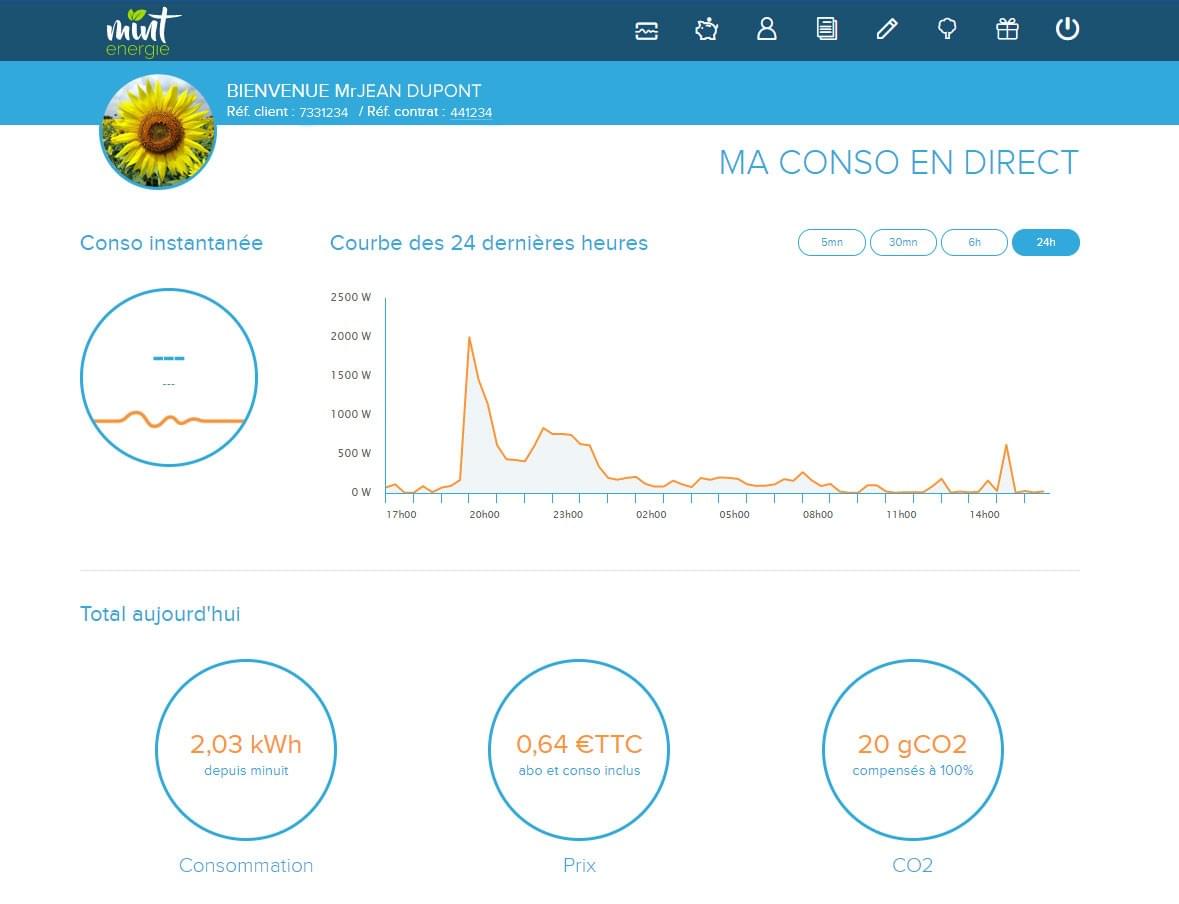The width and height of the screenshot is (1179, 904).
Task: Click the 05h00 axis label
Action: [x=735, y=514]
